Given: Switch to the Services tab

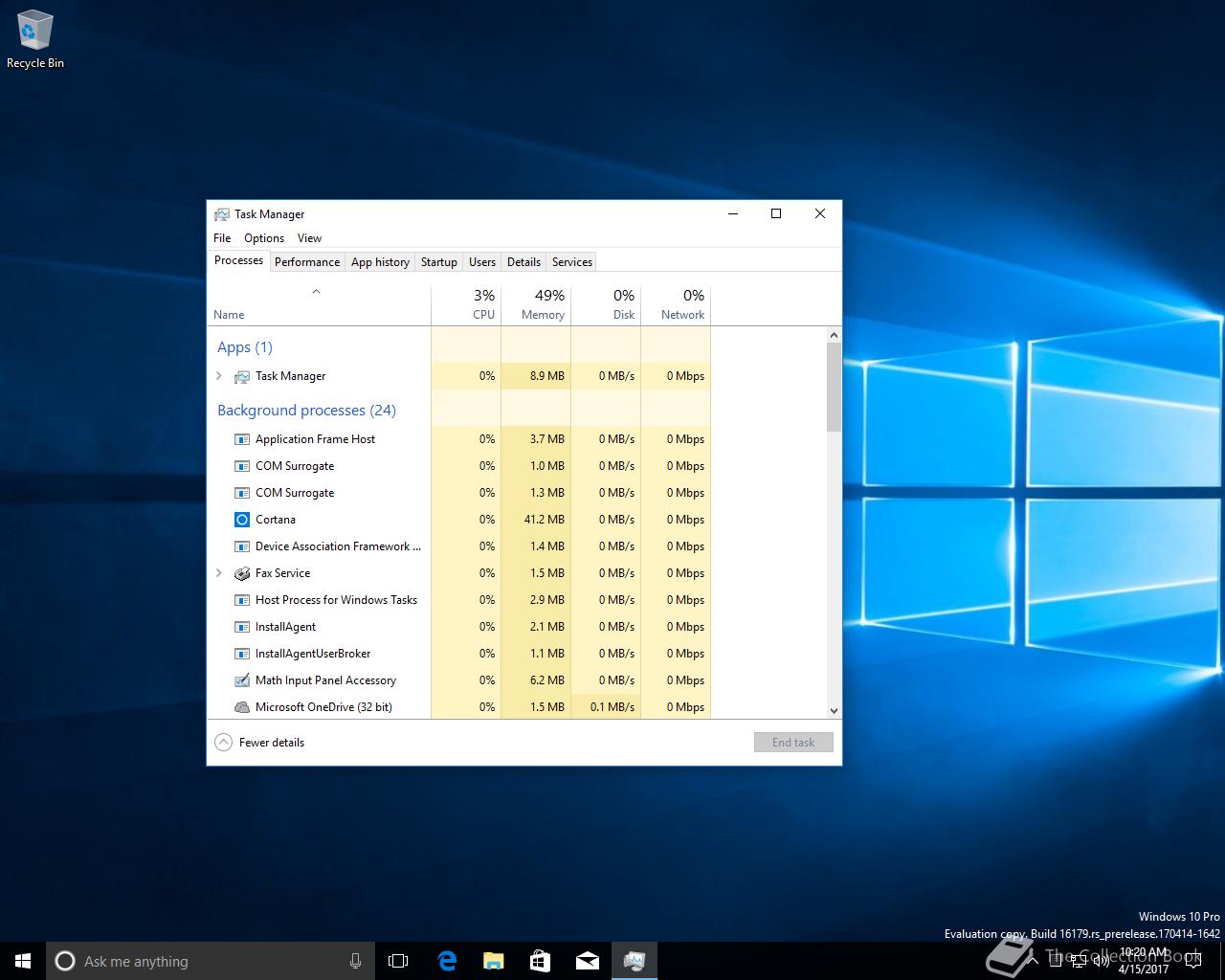Looking at the screenshot, I should coord(572,262).
